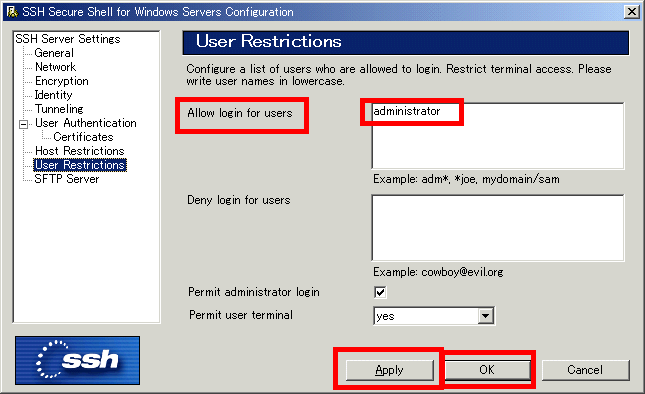This screenshot has width=645, height=394.
Task: Click the Cancel button
Action: (585, 370)
